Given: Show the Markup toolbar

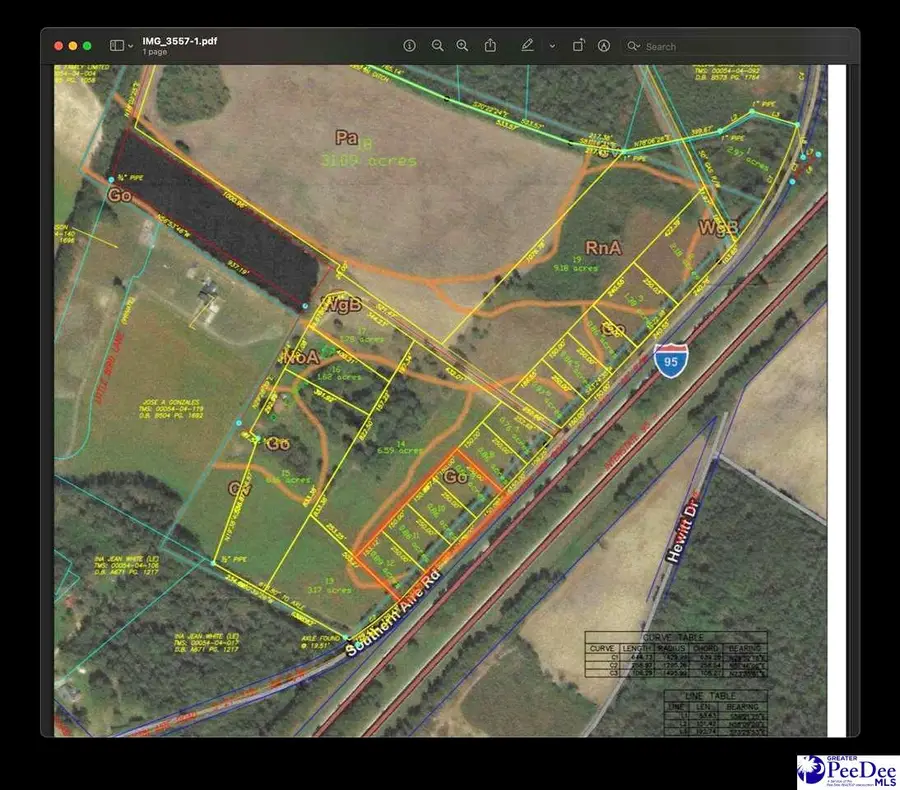Looking at the screenshot, I should tap(604, 46).
